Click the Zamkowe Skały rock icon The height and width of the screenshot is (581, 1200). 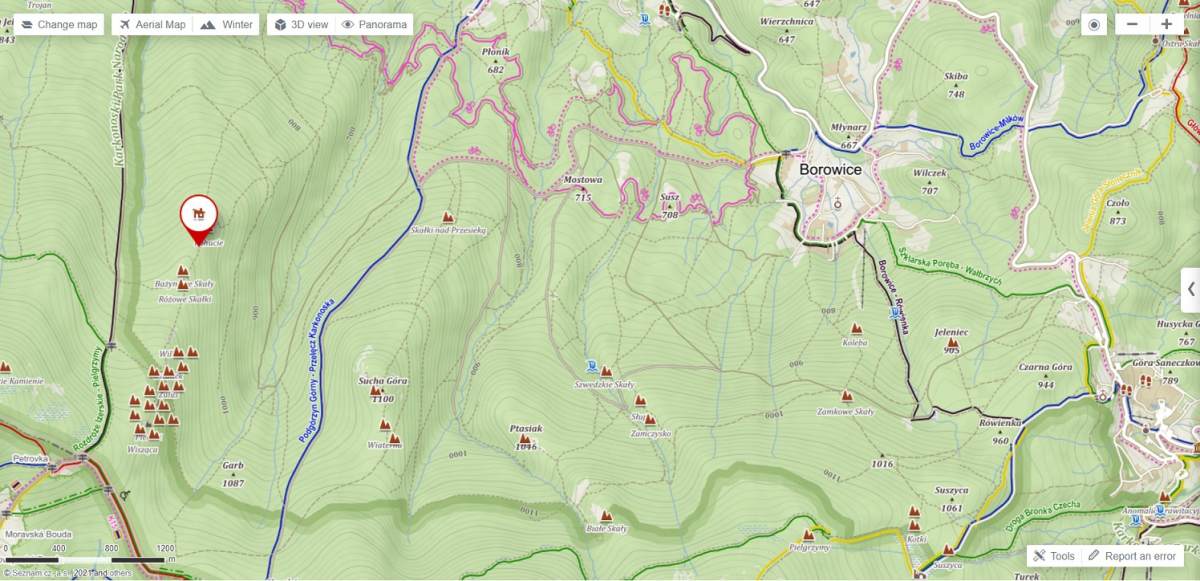pos(847,397)
